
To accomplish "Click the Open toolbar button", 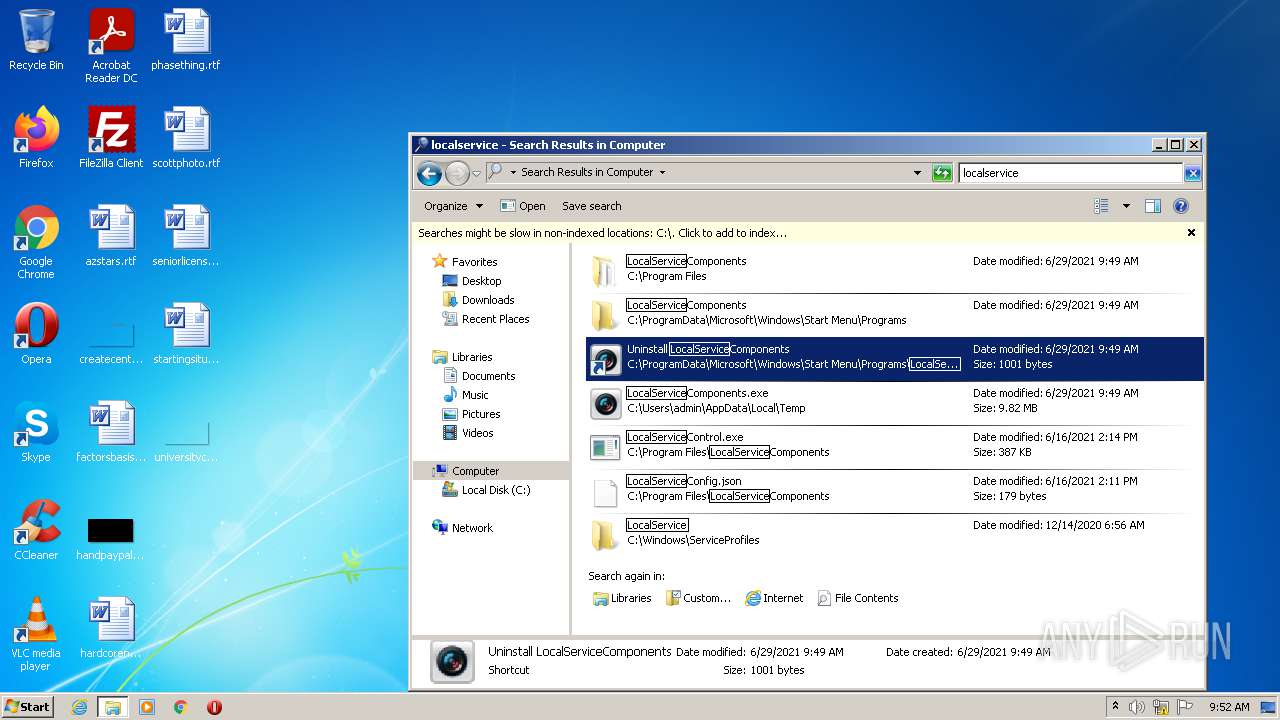I will pyautogui.click(x=523, y=206).
